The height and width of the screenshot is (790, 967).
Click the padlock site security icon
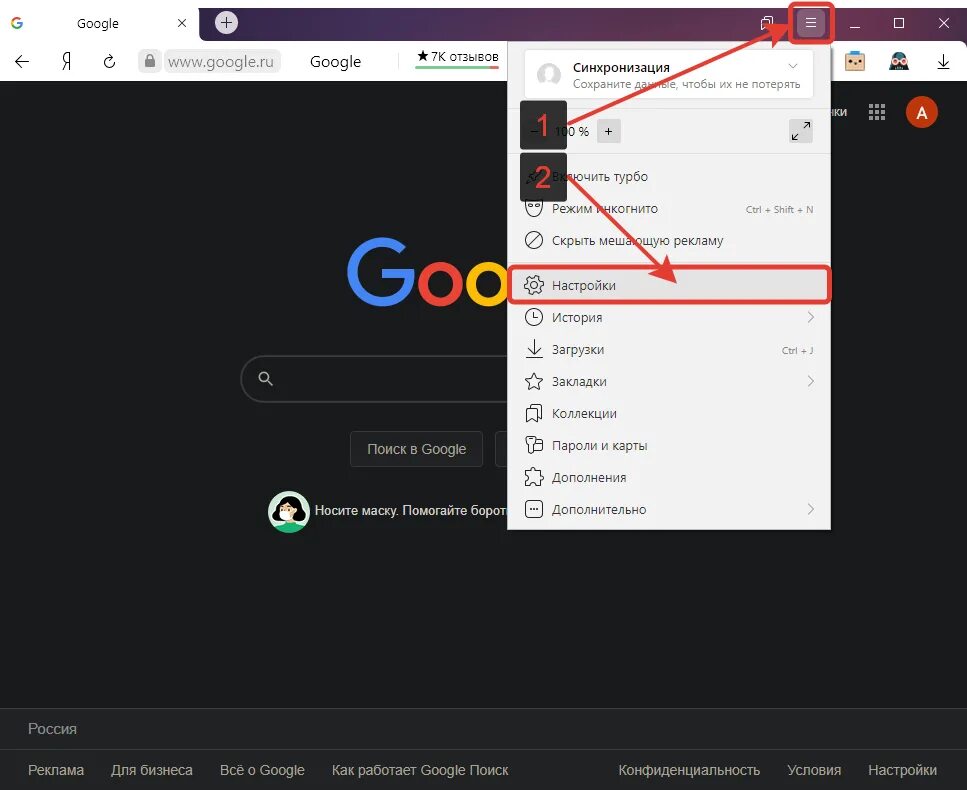pos(149,61)
